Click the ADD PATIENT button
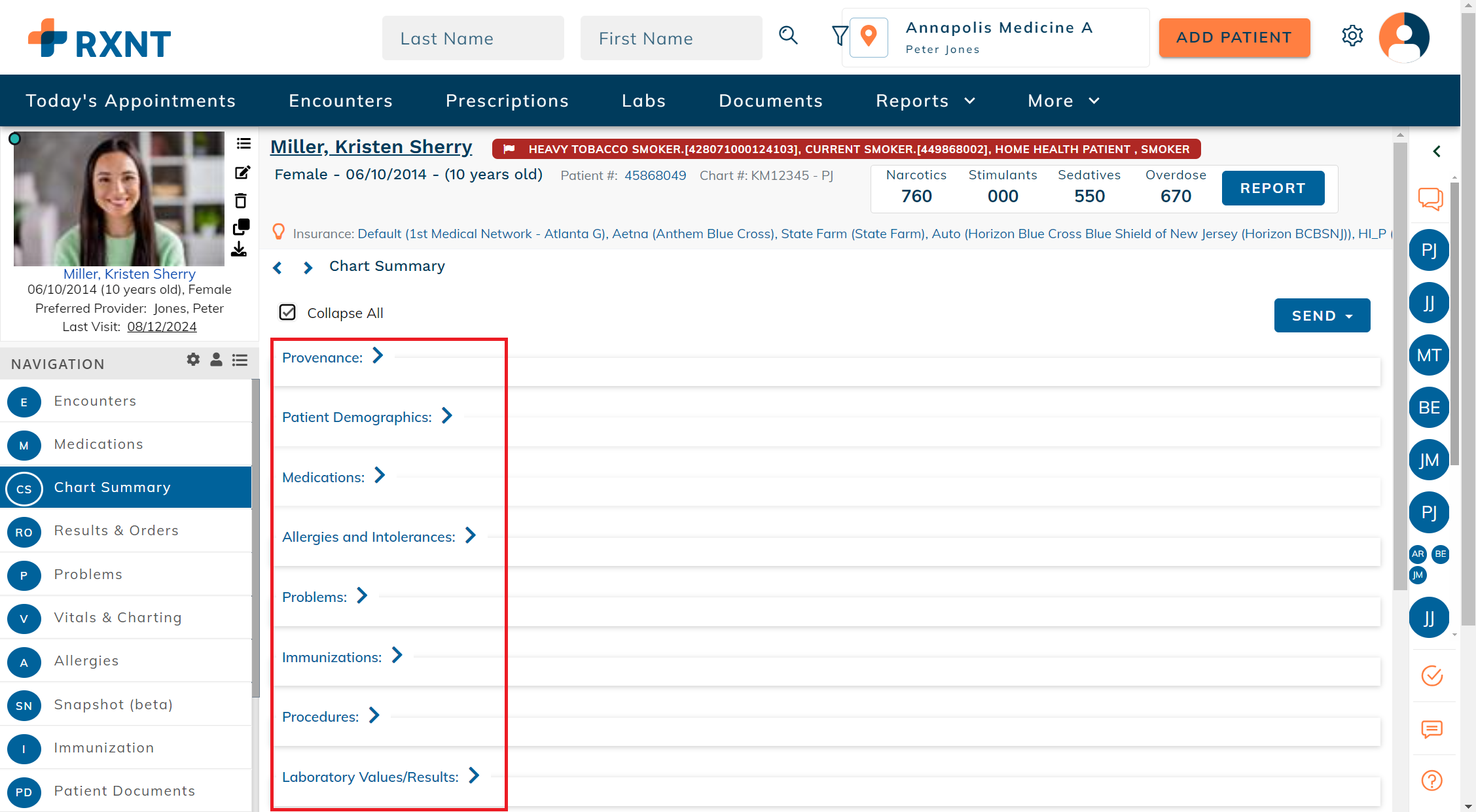Viewport: 1476px width, 812px height. click(1233, 37)
